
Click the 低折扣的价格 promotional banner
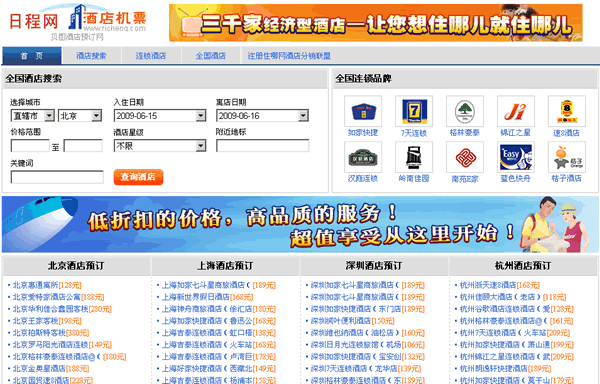tap(300, 225)
